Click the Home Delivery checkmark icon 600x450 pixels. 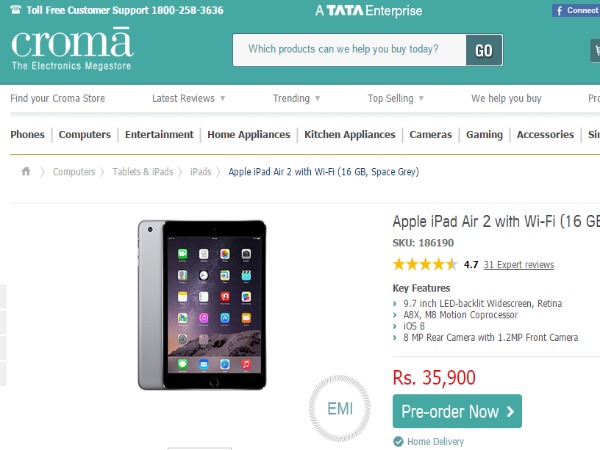pos(398,441)
